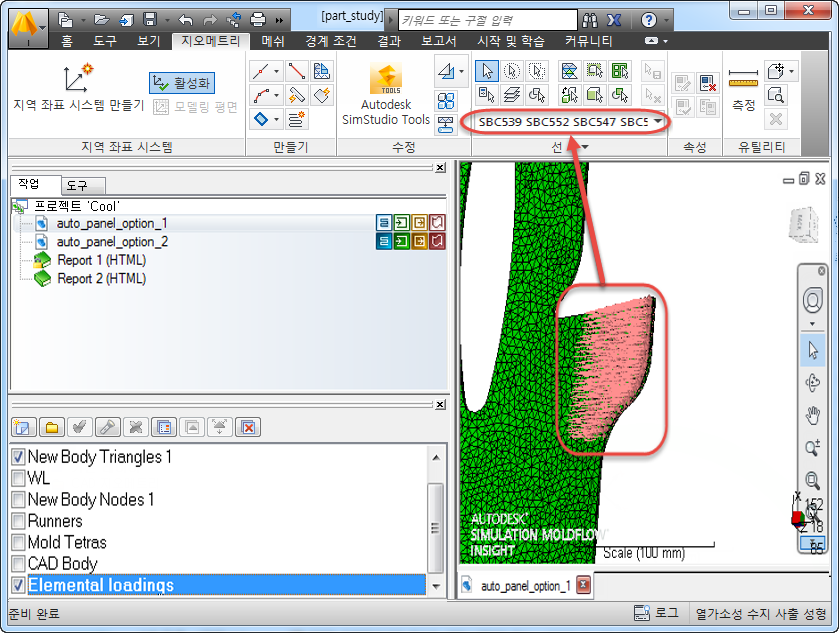The image size is (839, 633).
Task: Click the binoculars search icon
Action: (x=590, y=20)
